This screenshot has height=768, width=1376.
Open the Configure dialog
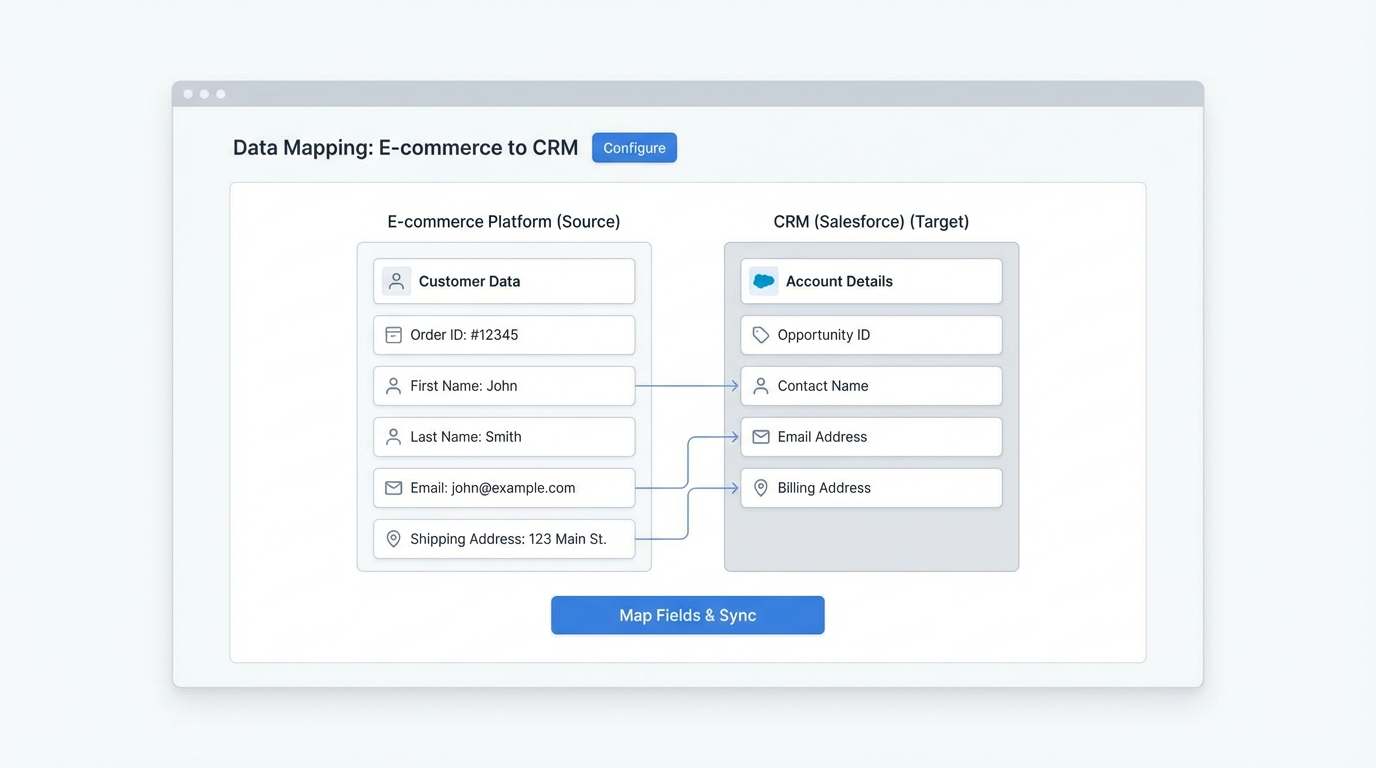coord(634,147)
